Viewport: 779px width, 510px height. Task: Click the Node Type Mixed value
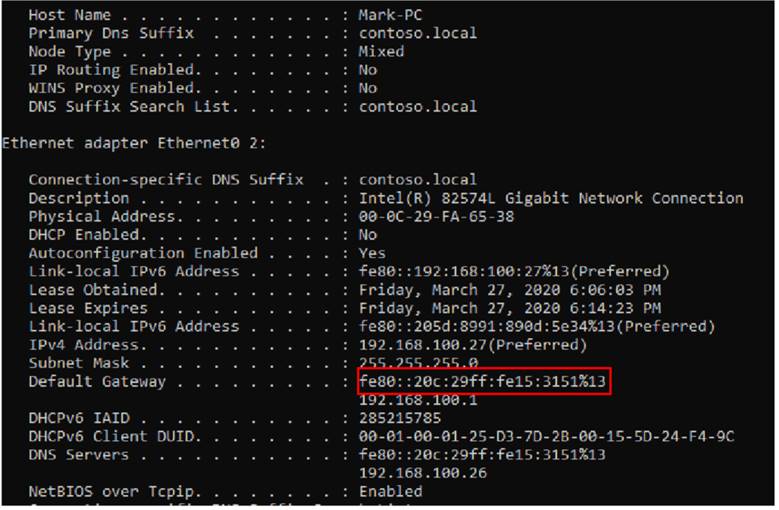381,52
